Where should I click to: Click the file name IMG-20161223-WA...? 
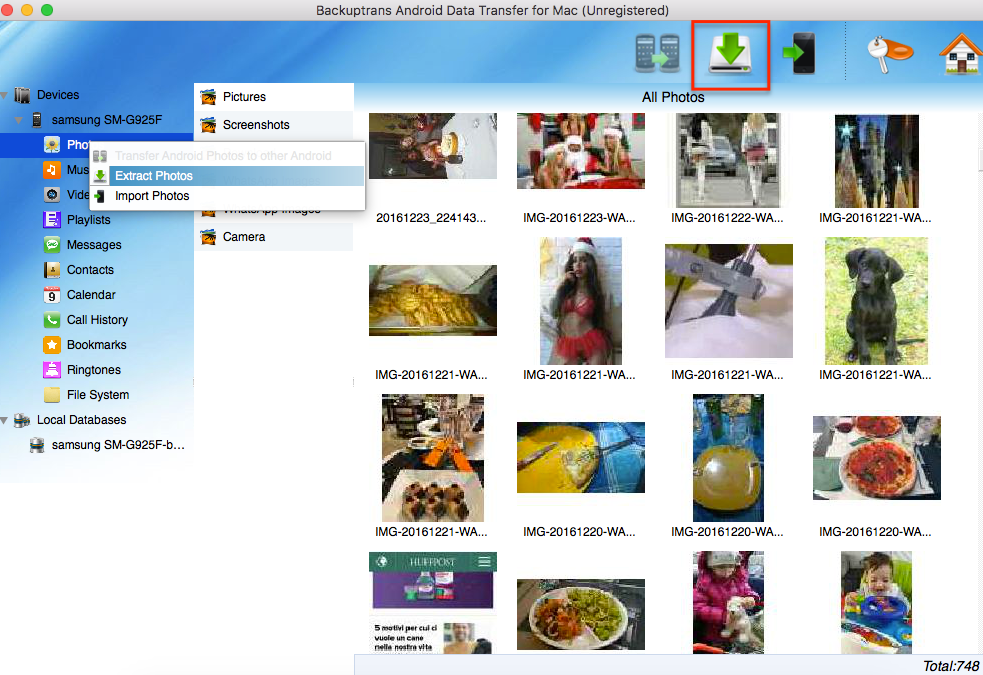579,218
